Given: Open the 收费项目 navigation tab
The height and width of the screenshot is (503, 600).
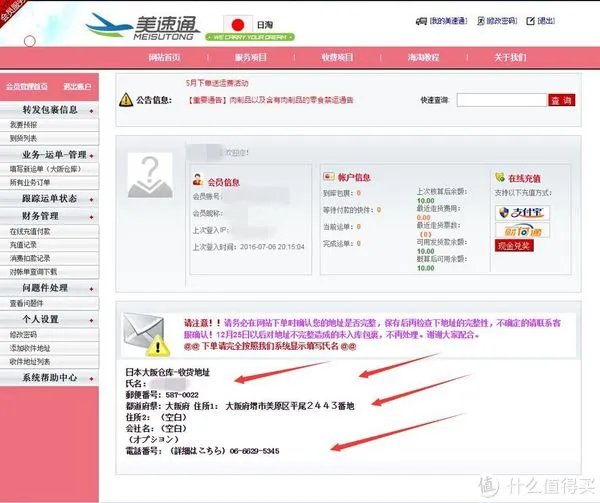Looking at the screenshot, I should pyautogui.click(x=337, y=57).
